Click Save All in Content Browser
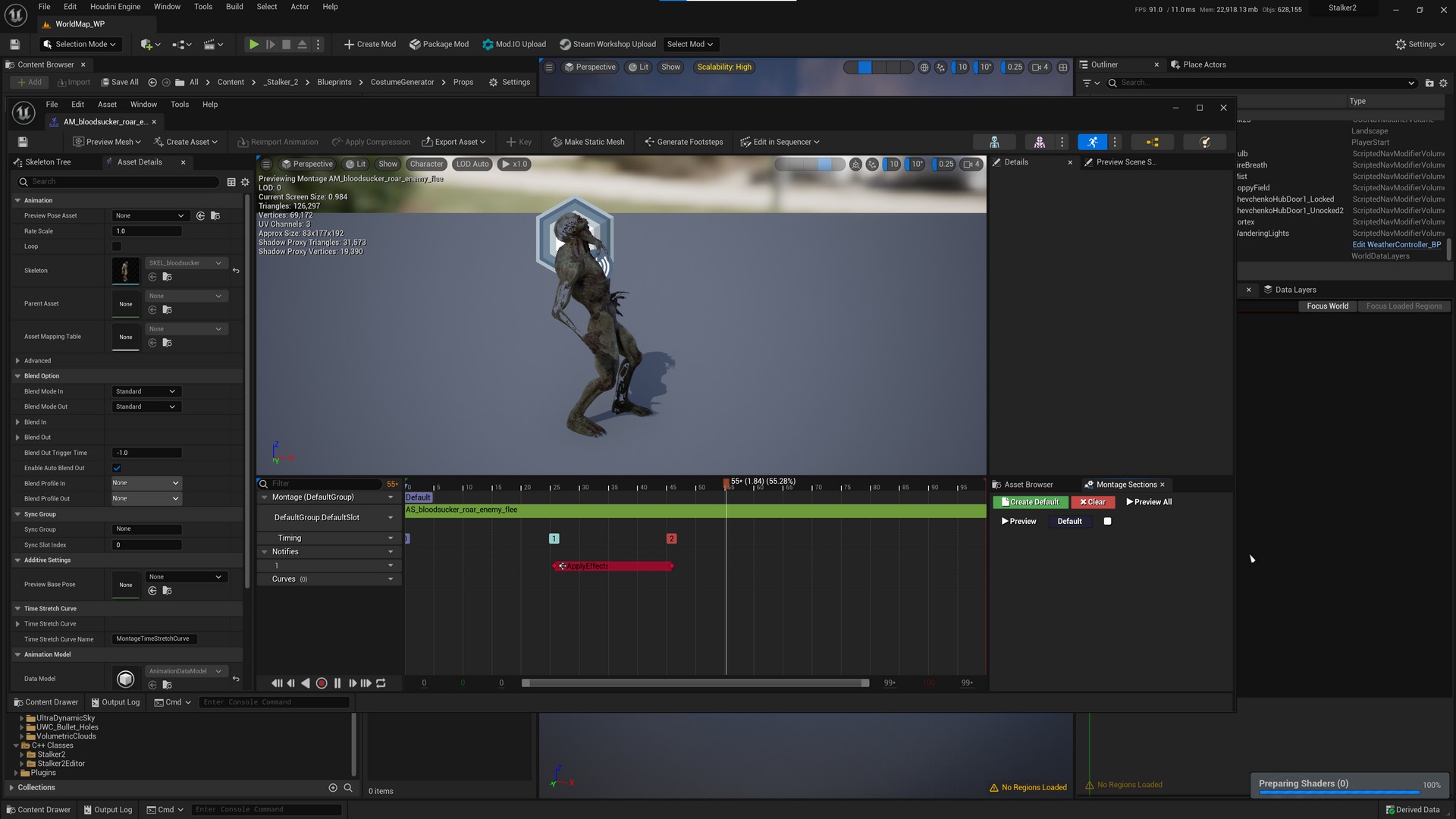1456x819 pixels. [119, 83]
